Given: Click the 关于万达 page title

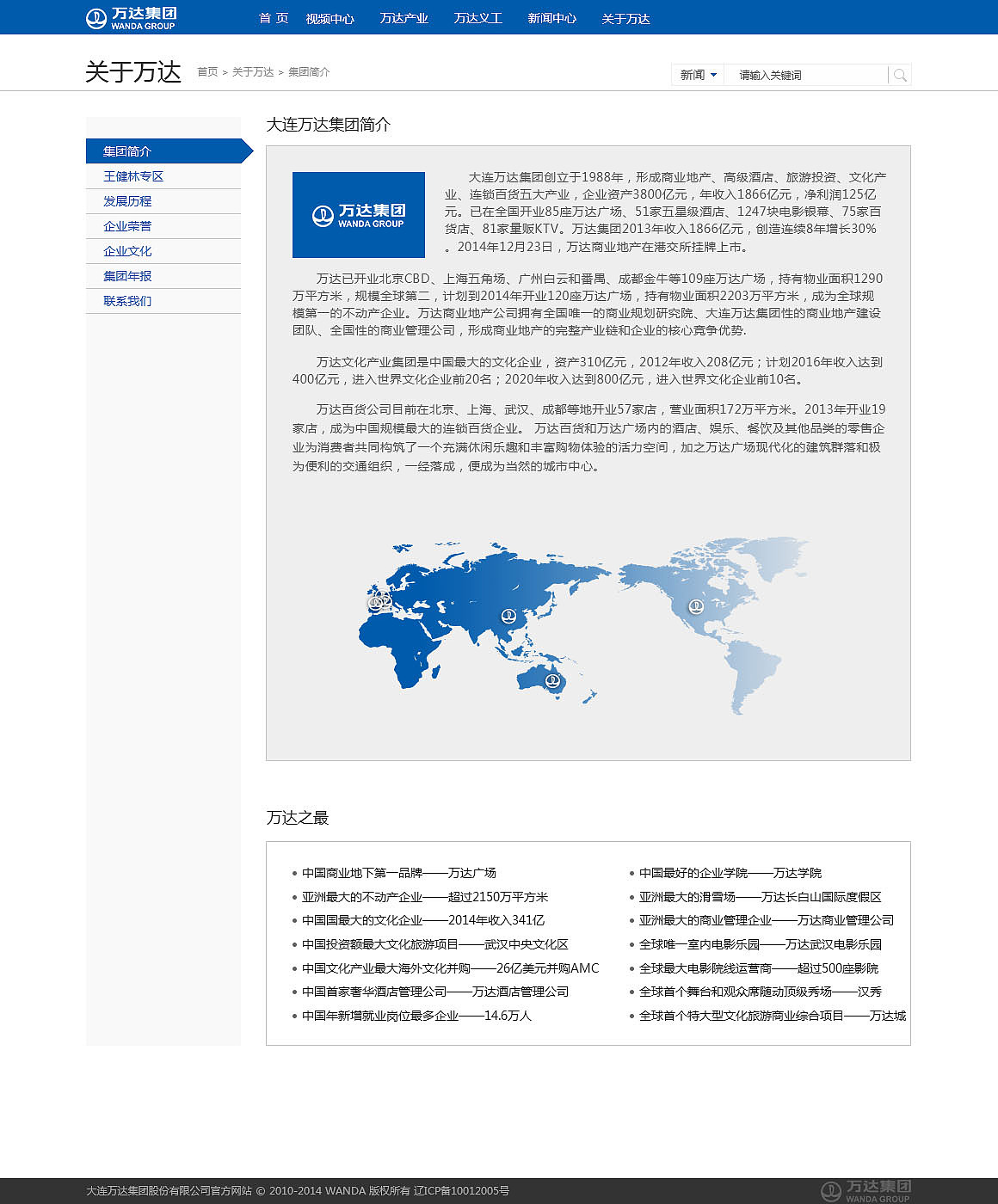Looking at the screenshot, I should pyautogui.click(x=133, y=72).
